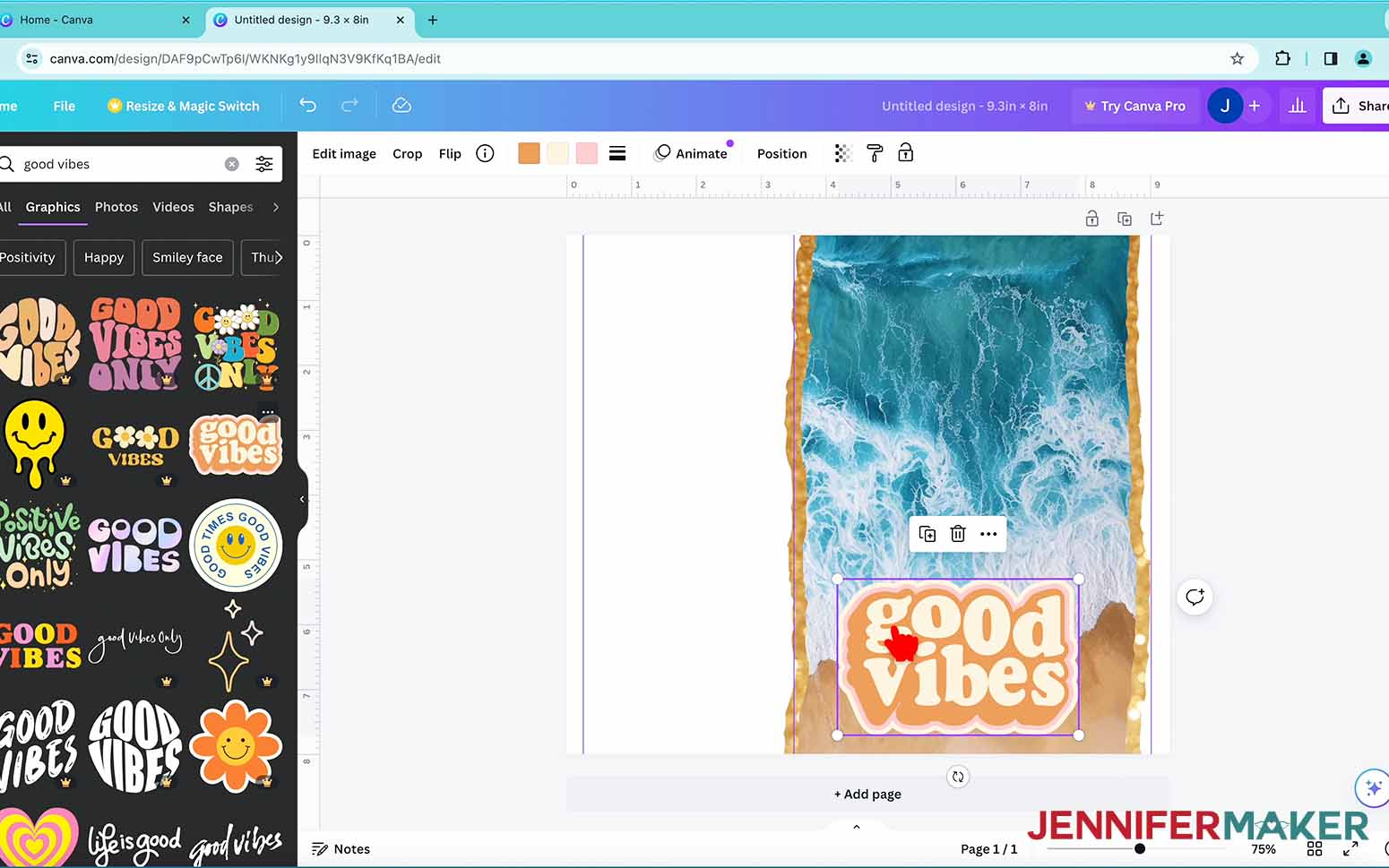Expand page list chevron above footer
Screen dimensions: 1389x868
tap(857, 827)
